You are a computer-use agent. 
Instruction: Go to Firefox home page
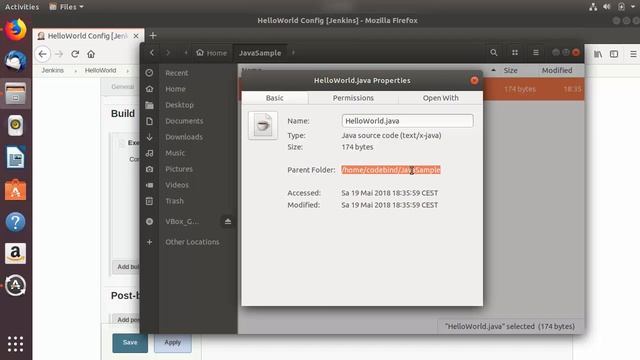pos(91,54)
